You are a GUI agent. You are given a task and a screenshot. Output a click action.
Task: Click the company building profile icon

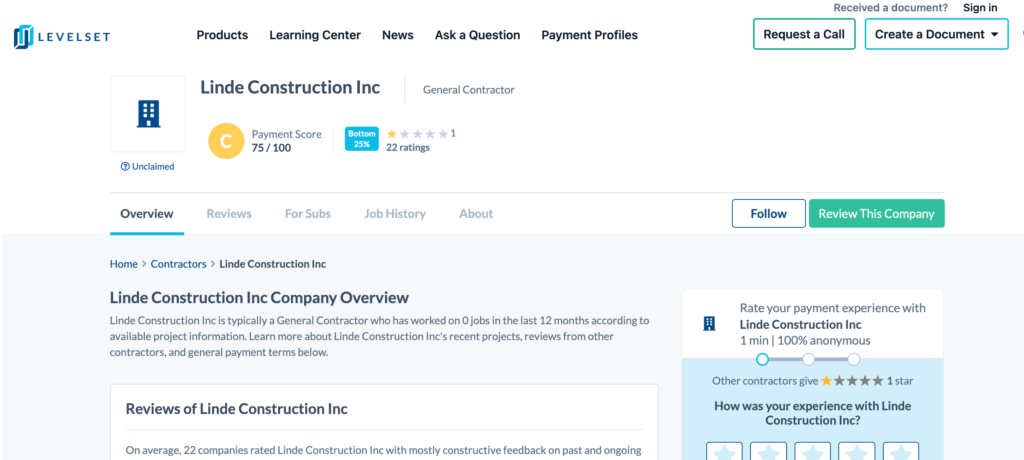[x=148, y=113]
